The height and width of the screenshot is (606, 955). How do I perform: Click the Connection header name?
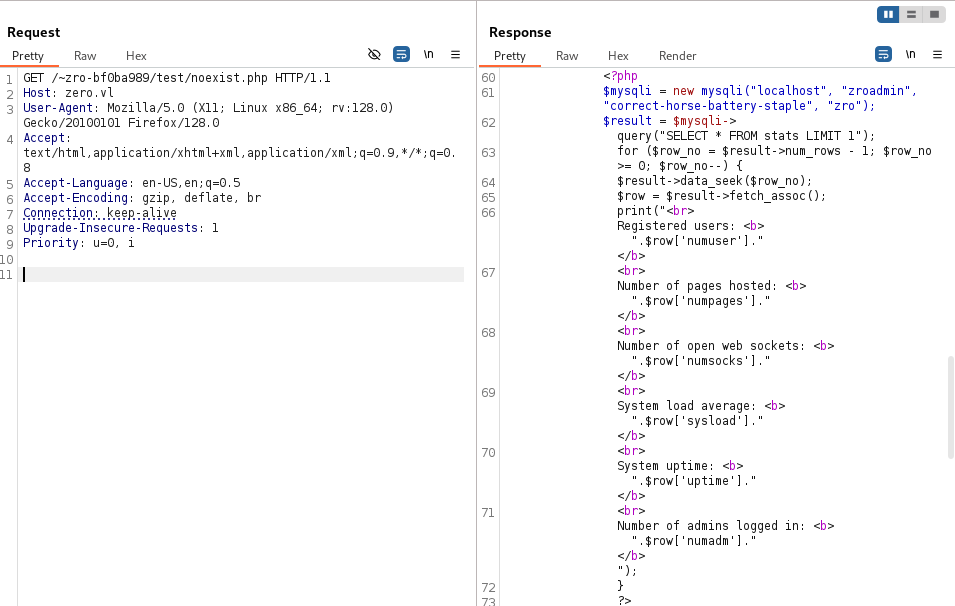click(58, 213)
